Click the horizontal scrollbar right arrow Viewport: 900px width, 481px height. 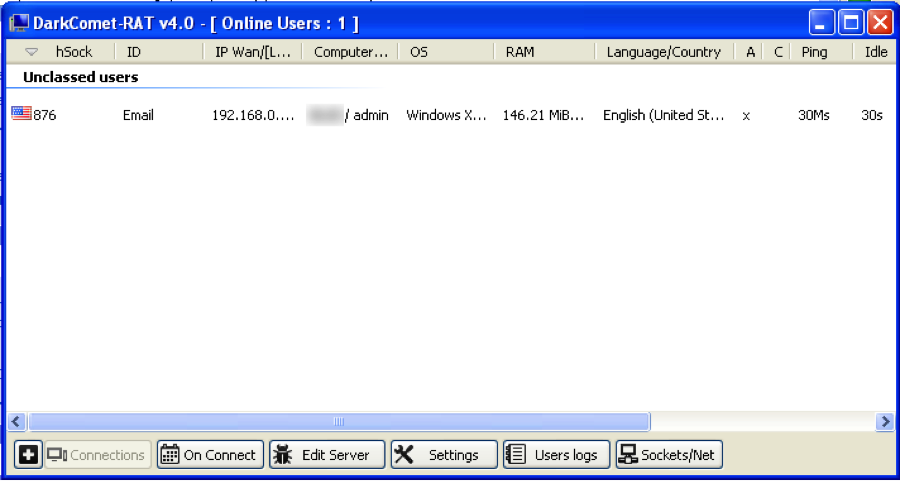tap(885, 422)
